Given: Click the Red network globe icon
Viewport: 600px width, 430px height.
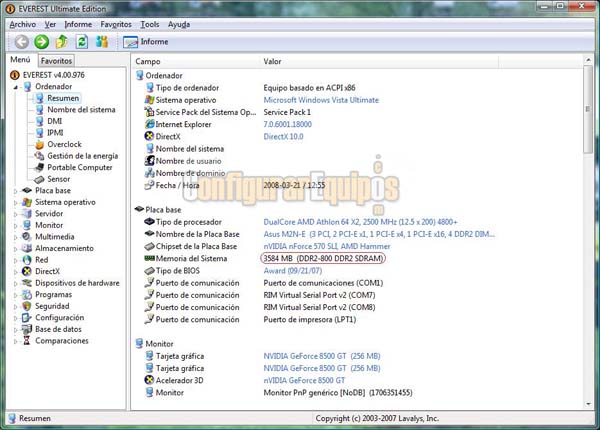Looking at the screenshot, I should pos(27,260).
